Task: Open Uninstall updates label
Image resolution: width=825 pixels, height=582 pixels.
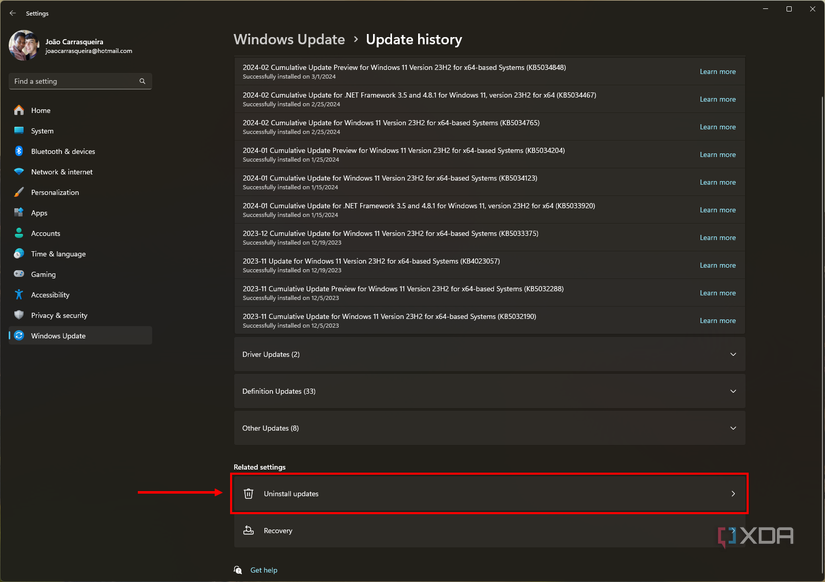Action: [291, 494]
